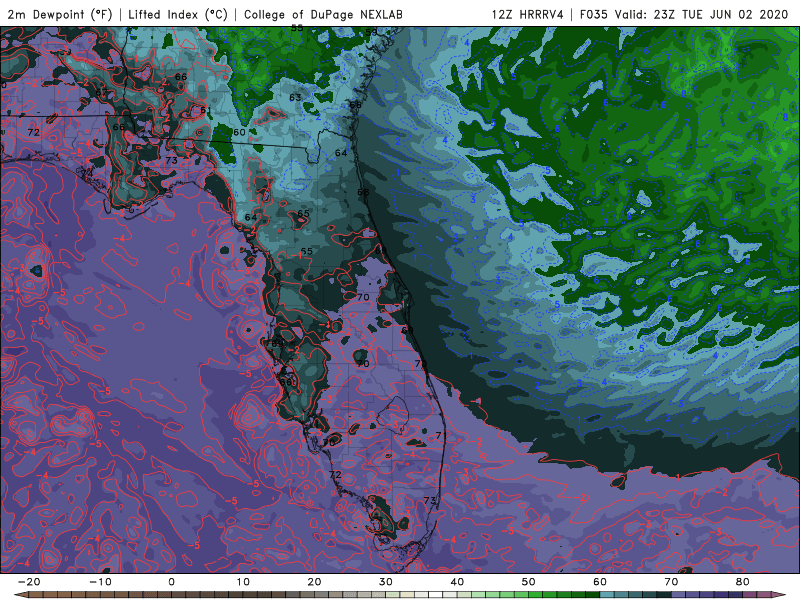The image size is (800, 600).
Task: Click the '20' color bar label
Action: (x=314, y=582)
